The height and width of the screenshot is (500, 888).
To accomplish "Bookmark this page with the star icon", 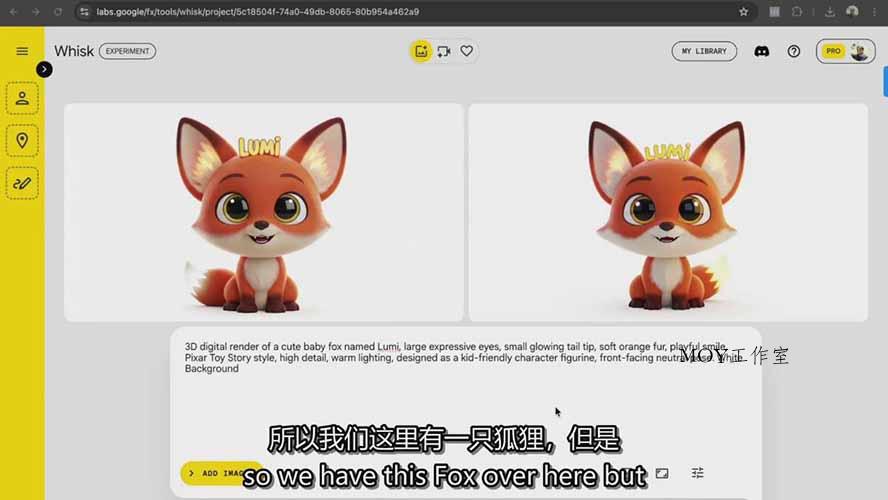I will pos(743,12).
